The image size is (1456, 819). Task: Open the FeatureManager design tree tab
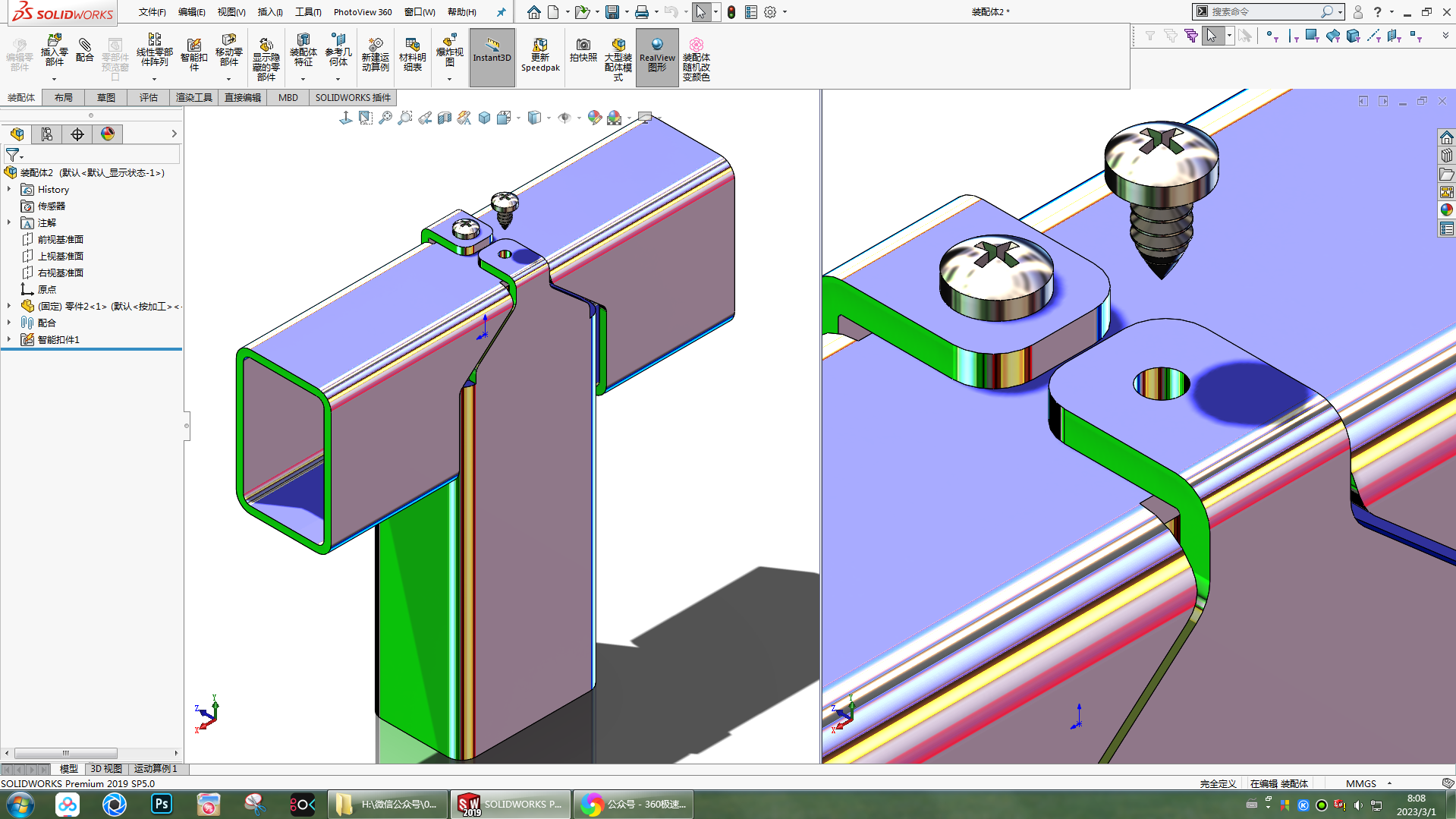17,134
